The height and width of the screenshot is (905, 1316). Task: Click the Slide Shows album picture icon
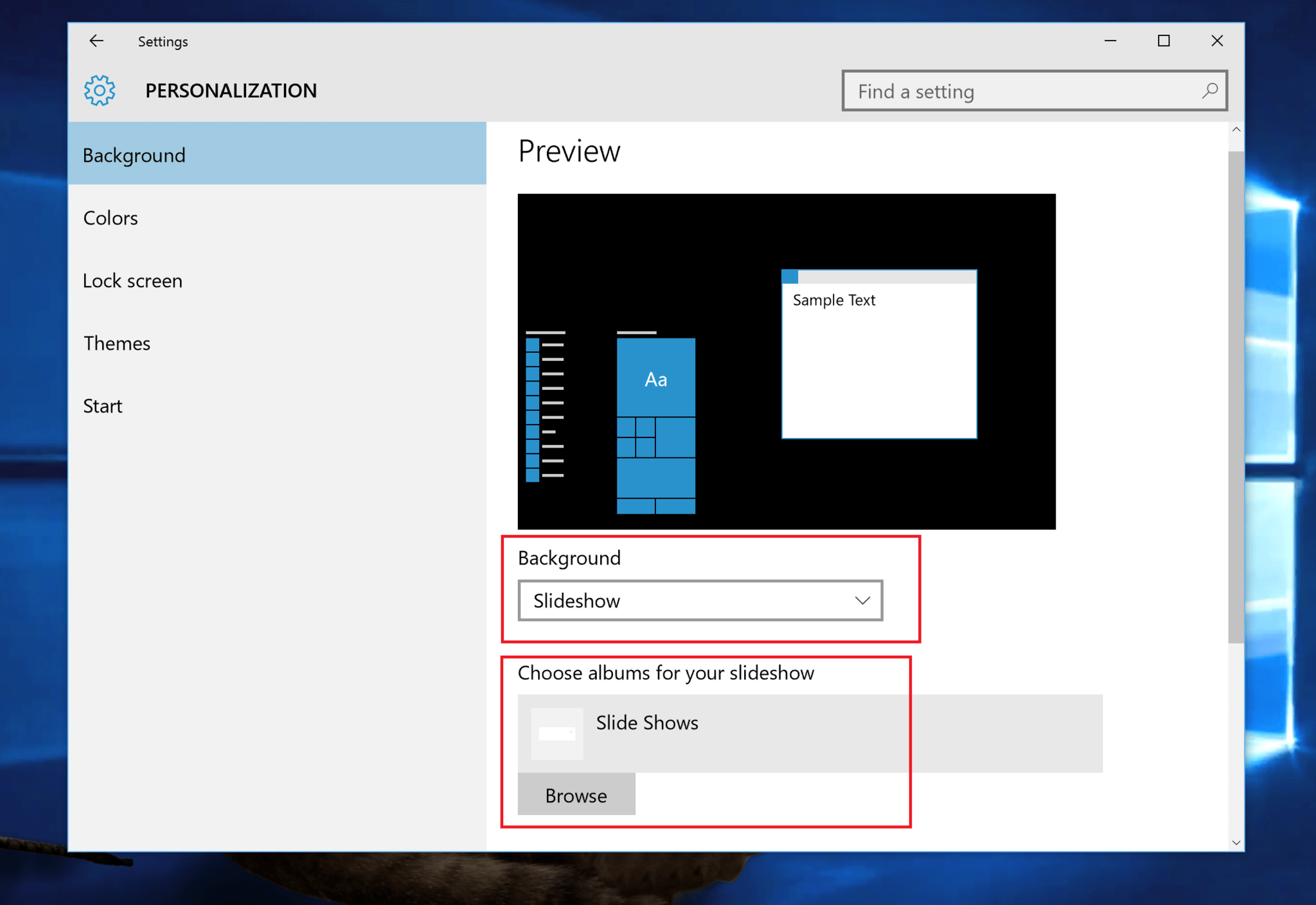click(x=556, y=732)
